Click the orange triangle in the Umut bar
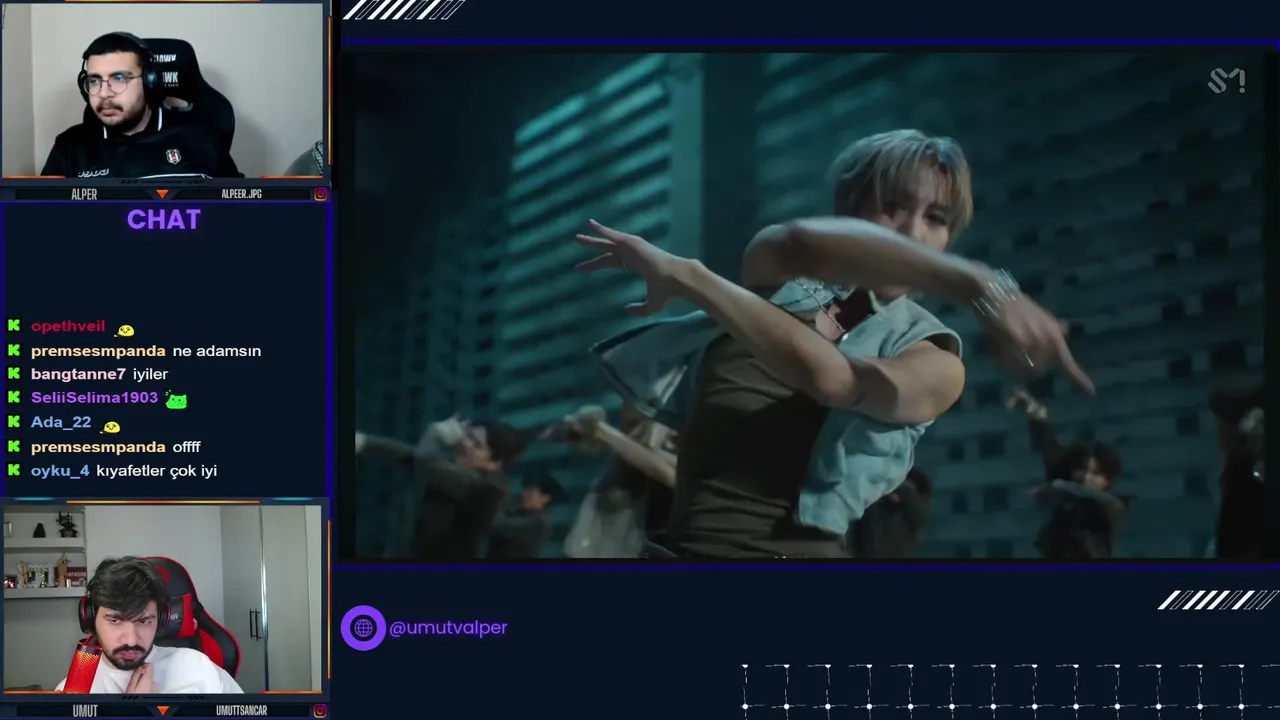 (162, 710)
